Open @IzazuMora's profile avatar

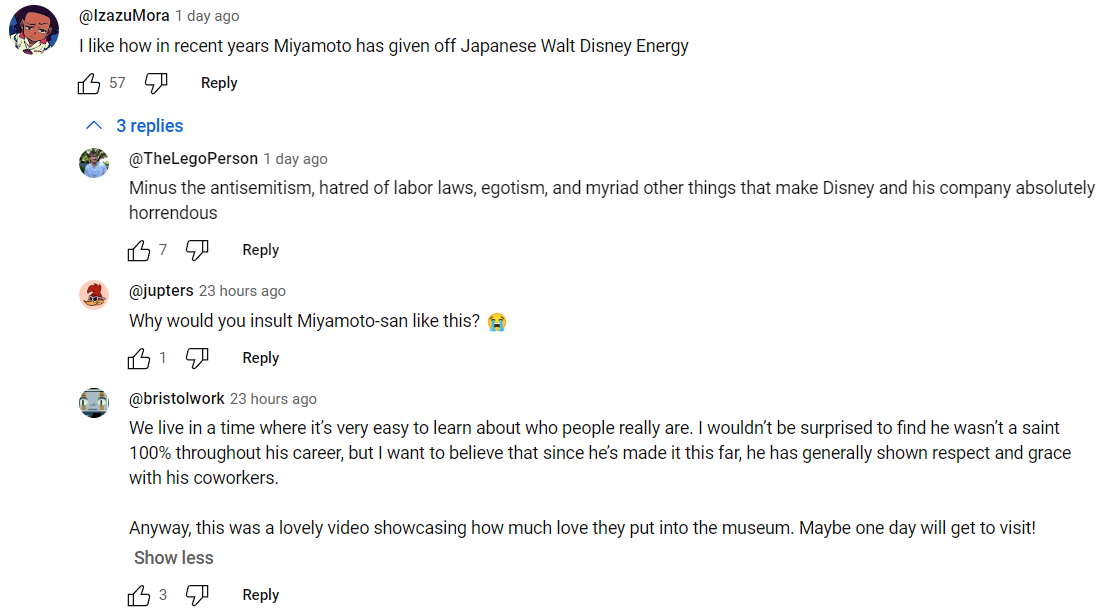(34, 30)
